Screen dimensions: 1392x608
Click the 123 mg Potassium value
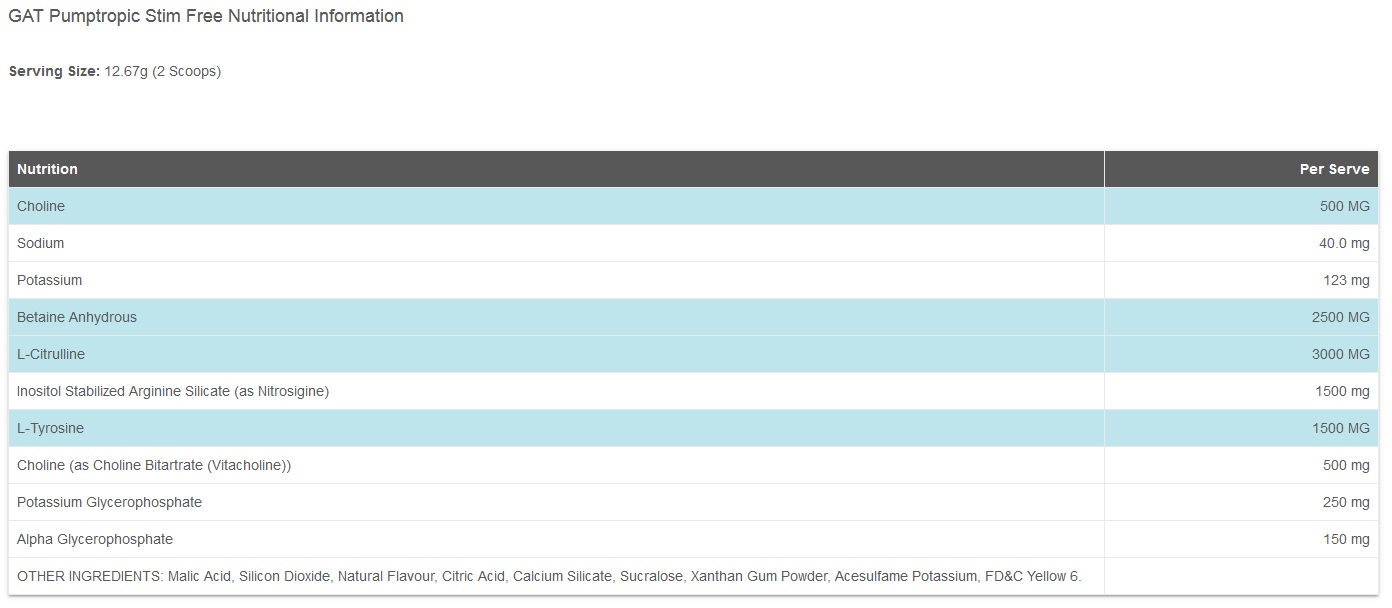pyautogui.click(x=1346, y=280)
